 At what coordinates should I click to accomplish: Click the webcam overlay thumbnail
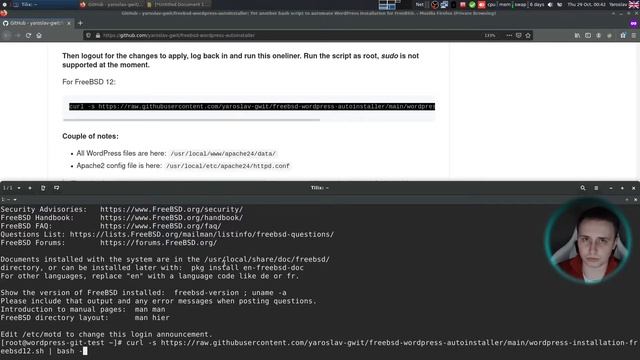[x=588, y=241]
